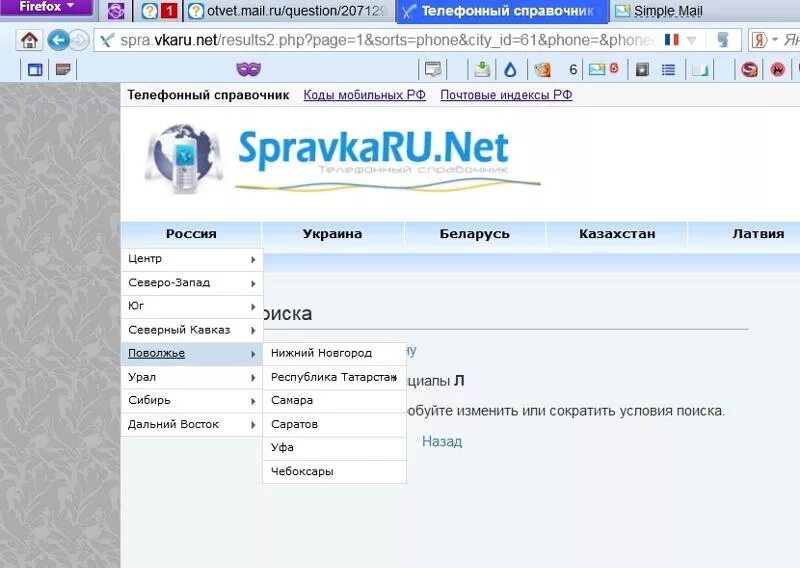Screen dimensions: 800x568
Task: Click the notes icon with red strip
Action: [x=63, y=69]
